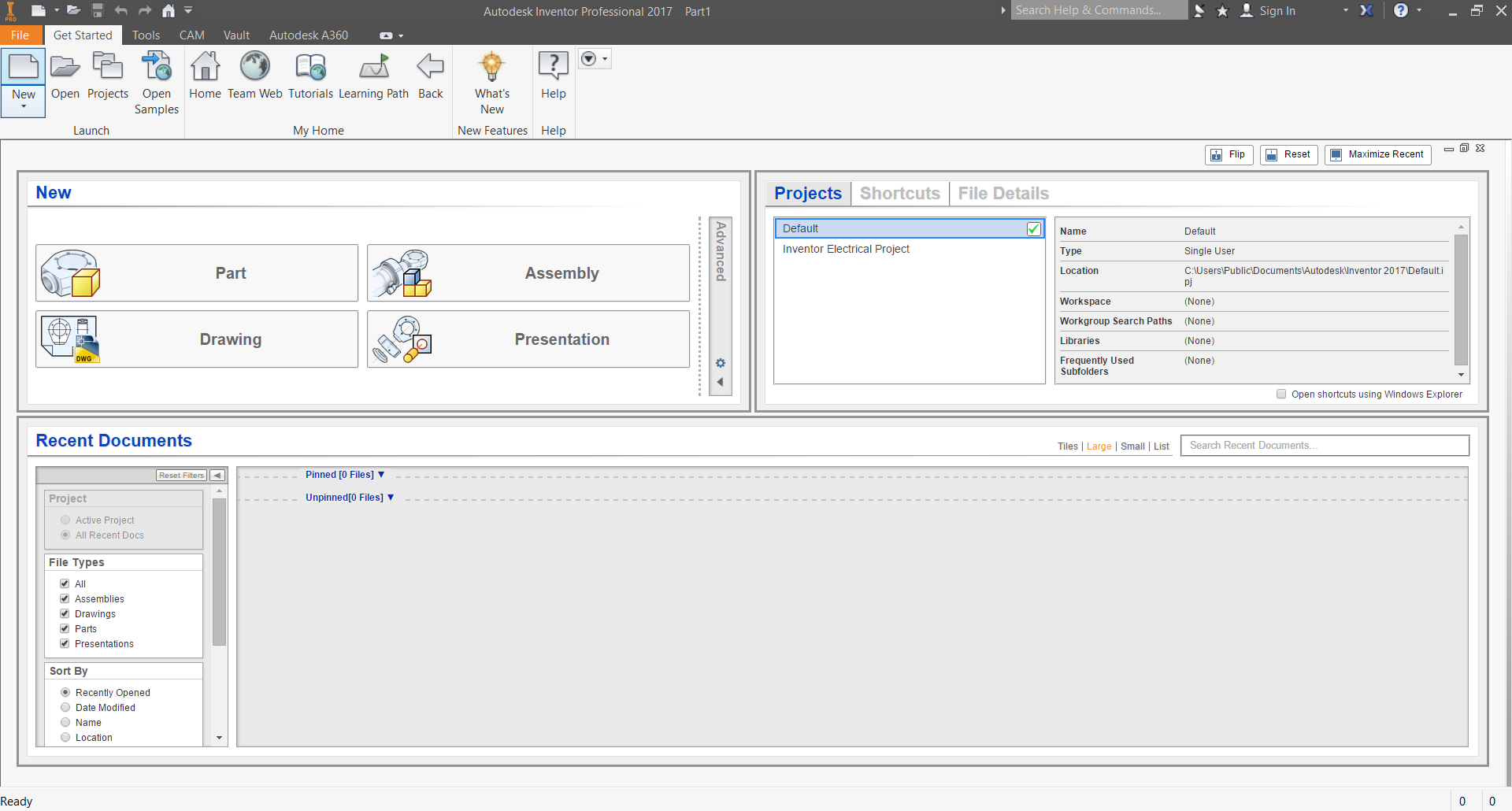Open Autodesk Exchange X icon

(1366, 10)
